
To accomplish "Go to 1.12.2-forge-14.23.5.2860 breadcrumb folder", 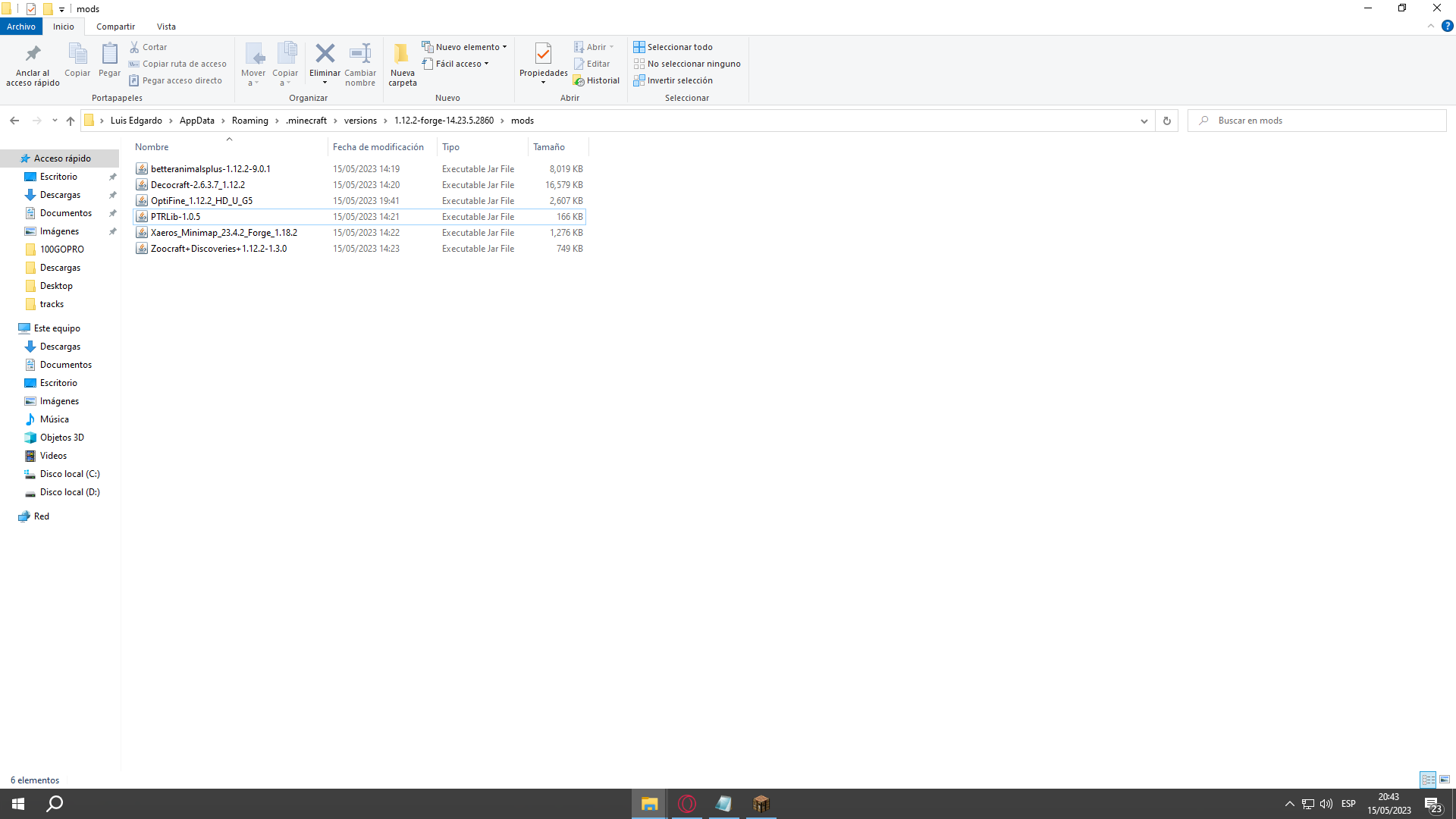I will [444, 121].
